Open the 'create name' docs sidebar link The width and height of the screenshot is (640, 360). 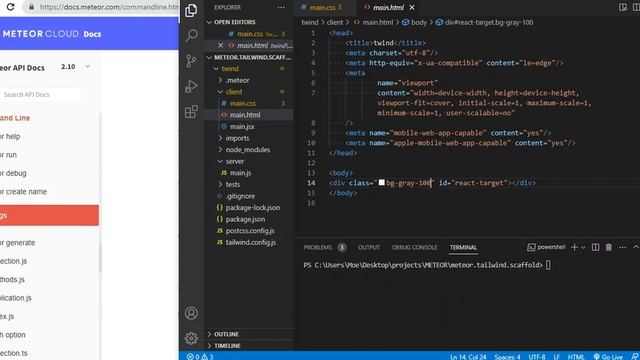23,191
